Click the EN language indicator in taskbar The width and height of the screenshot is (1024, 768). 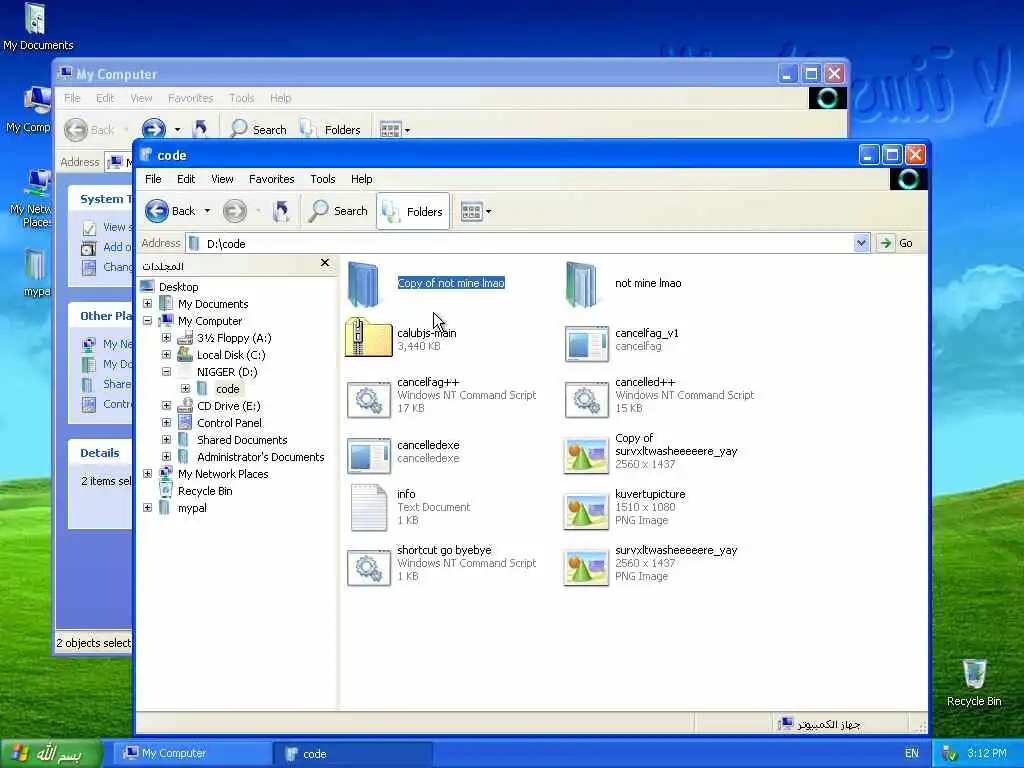(912, 754)
